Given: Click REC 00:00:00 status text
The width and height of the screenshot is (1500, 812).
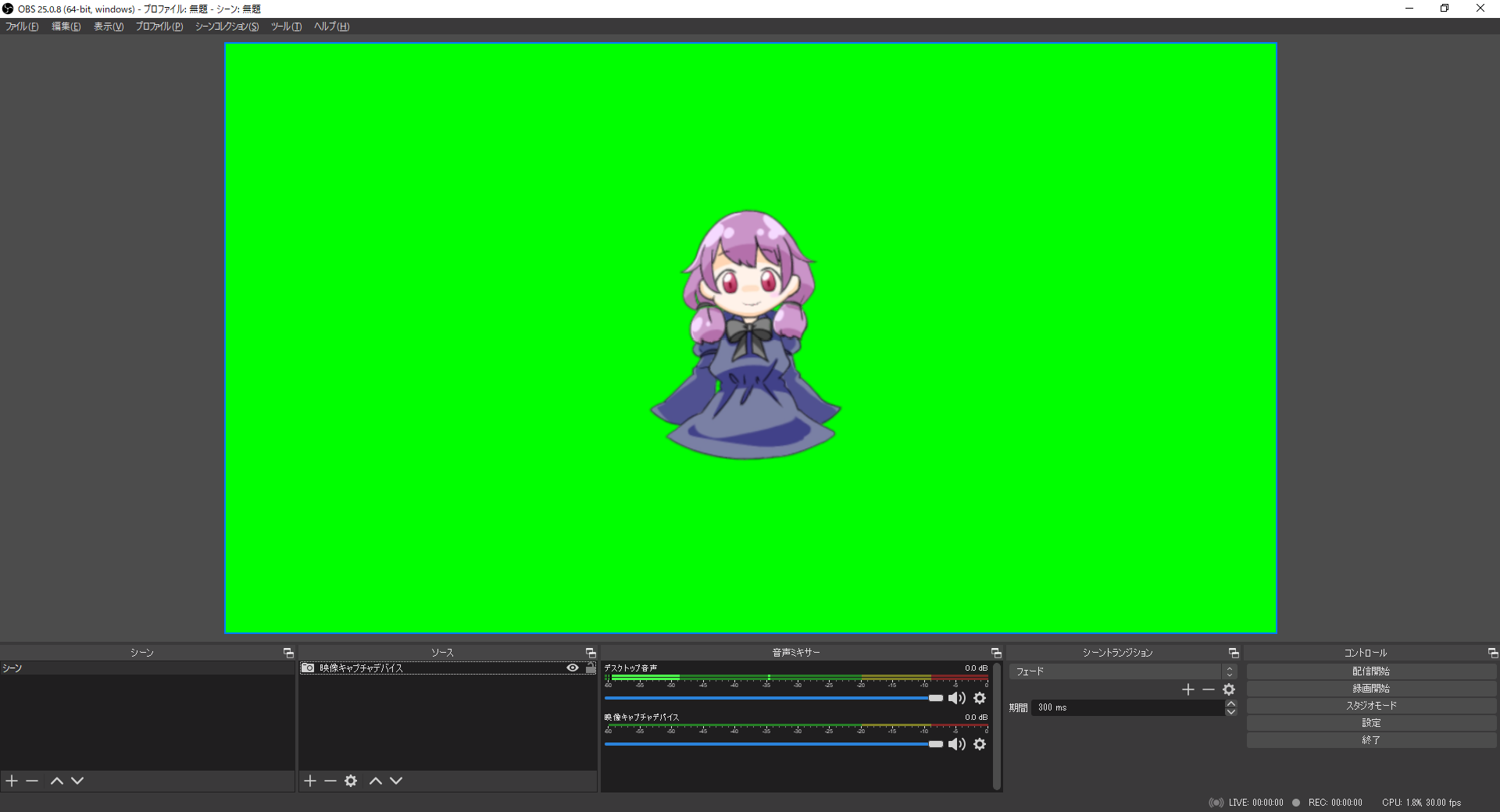Looking at the screenshot, I should (1335, 803).
